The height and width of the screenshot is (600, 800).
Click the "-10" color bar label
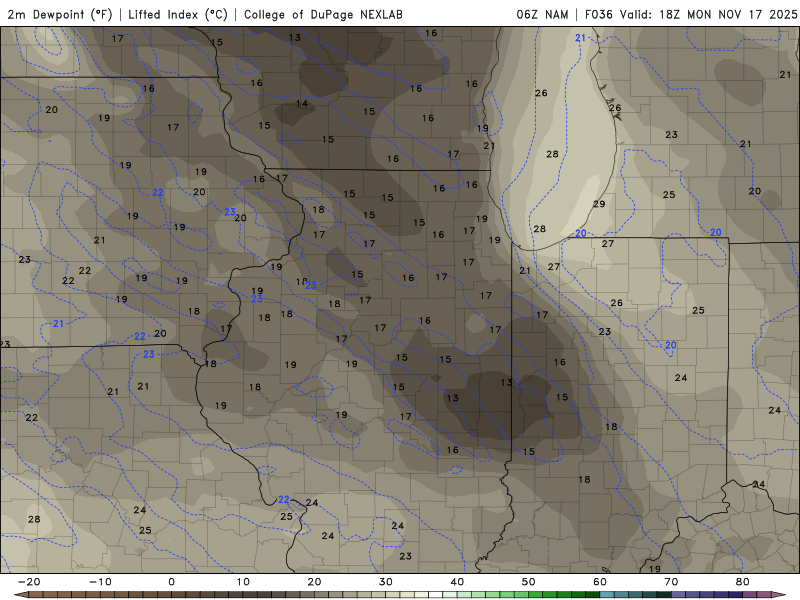pyautogui.click(x=100, y=582)
